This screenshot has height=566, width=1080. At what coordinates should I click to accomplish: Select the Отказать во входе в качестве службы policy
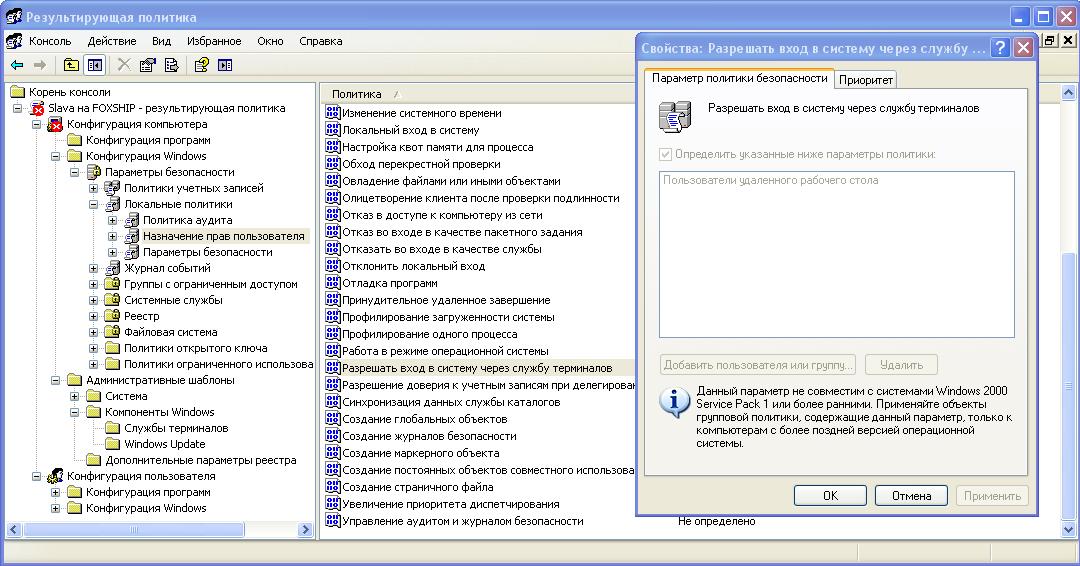[442, 249]
